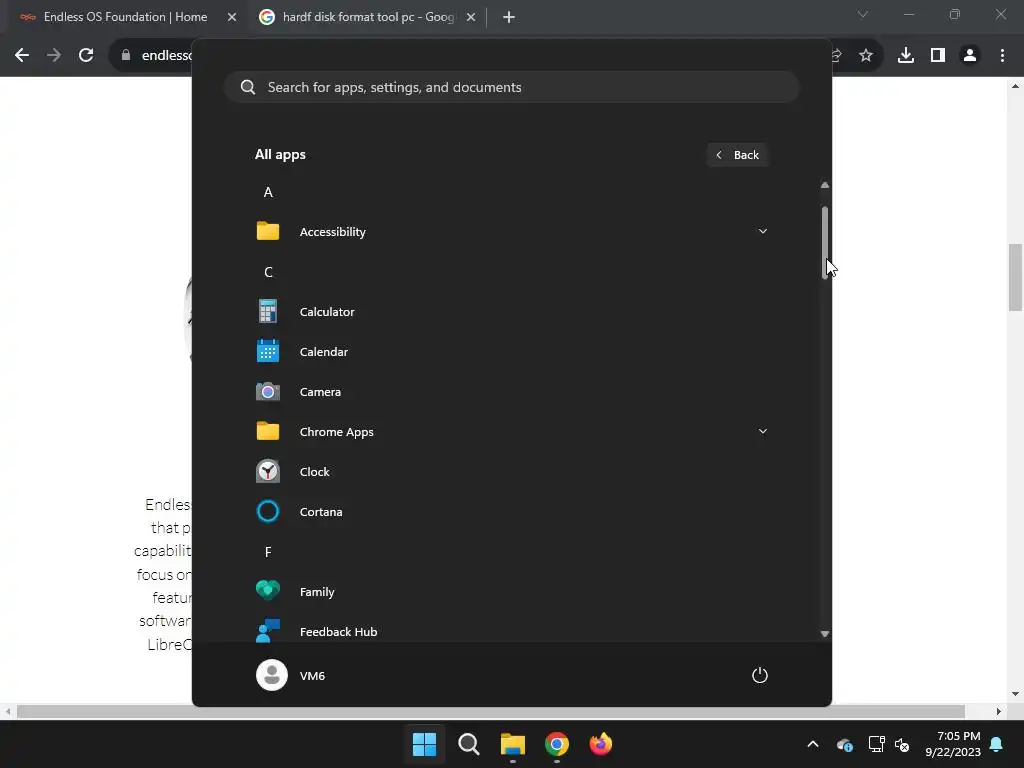This screenshot has height=768, width=1024.
Task: Click the letter C section header
Action: point(268,272)
